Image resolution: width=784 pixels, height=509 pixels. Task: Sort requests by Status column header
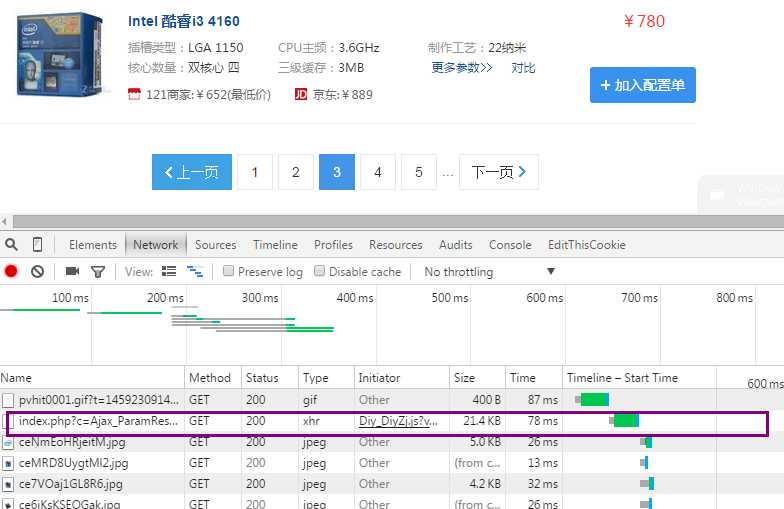(x=270, y=378)
